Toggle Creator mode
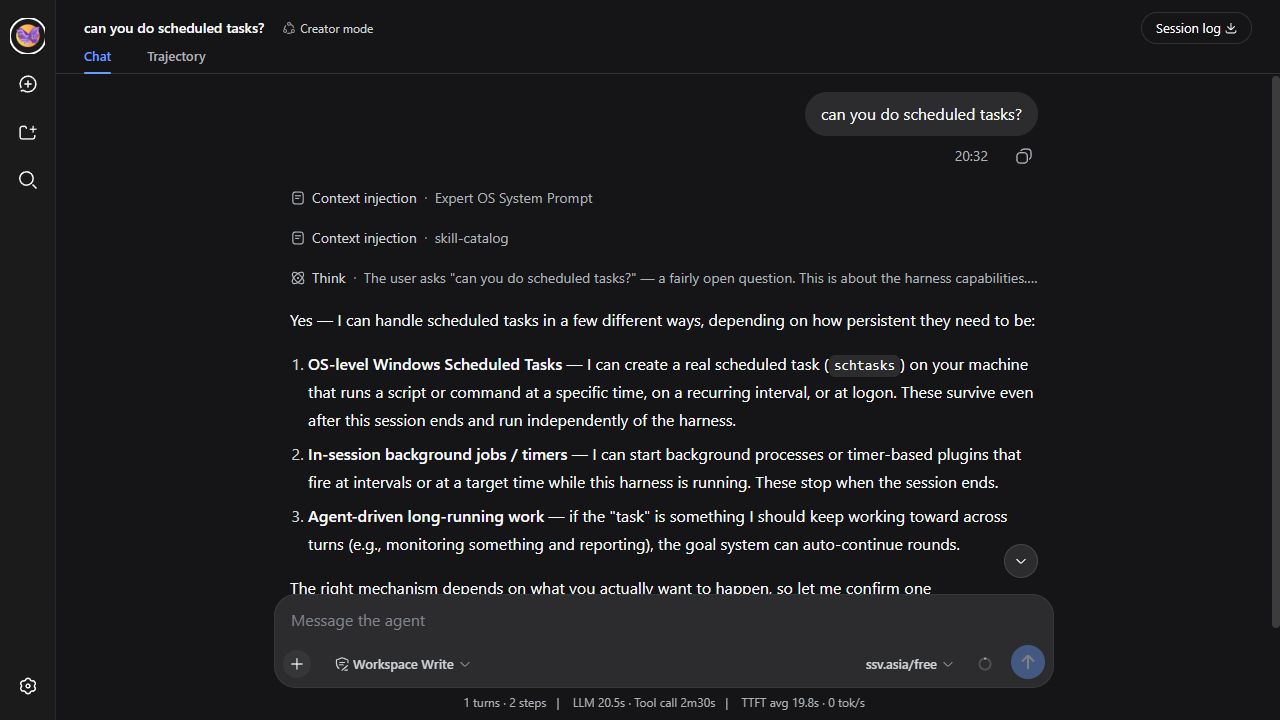The width and height of the screenshot is (1280, 720). pyautogui.click(x=328, y=28)
